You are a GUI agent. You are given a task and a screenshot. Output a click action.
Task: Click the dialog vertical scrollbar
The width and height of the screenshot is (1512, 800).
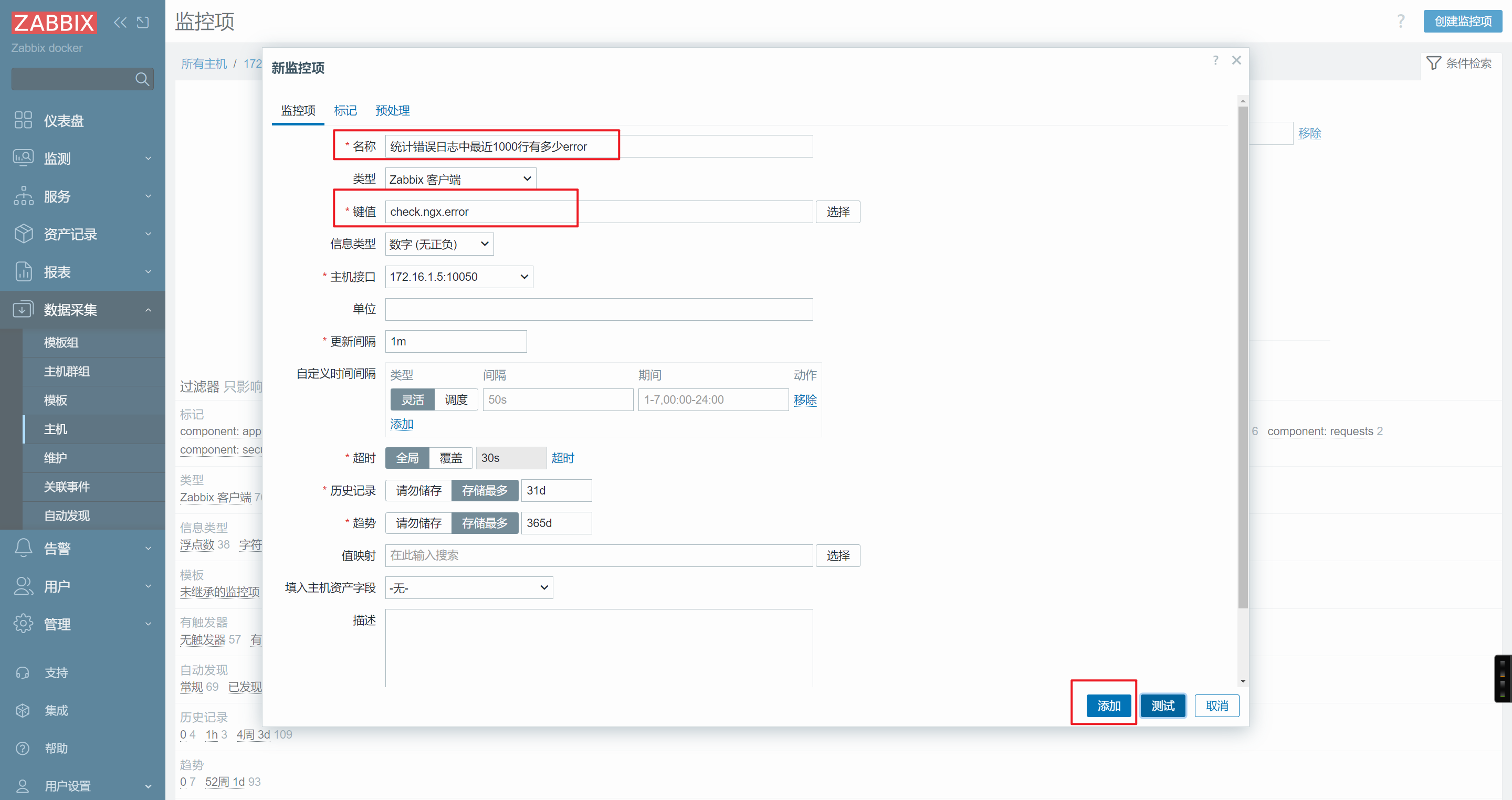[x=1243, y=358]
